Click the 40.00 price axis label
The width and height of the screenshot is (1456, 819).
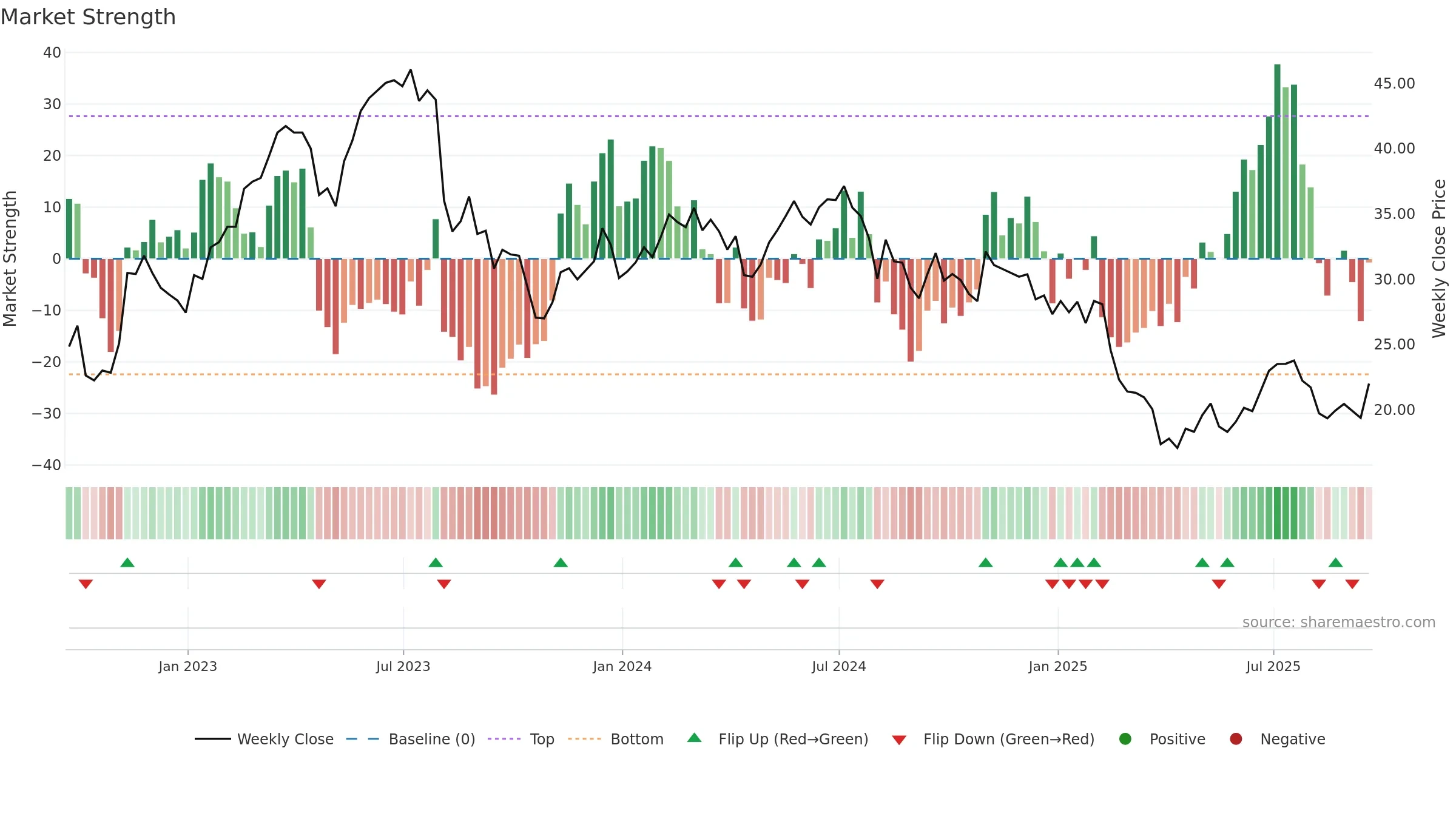click(x=1394, y=148)
